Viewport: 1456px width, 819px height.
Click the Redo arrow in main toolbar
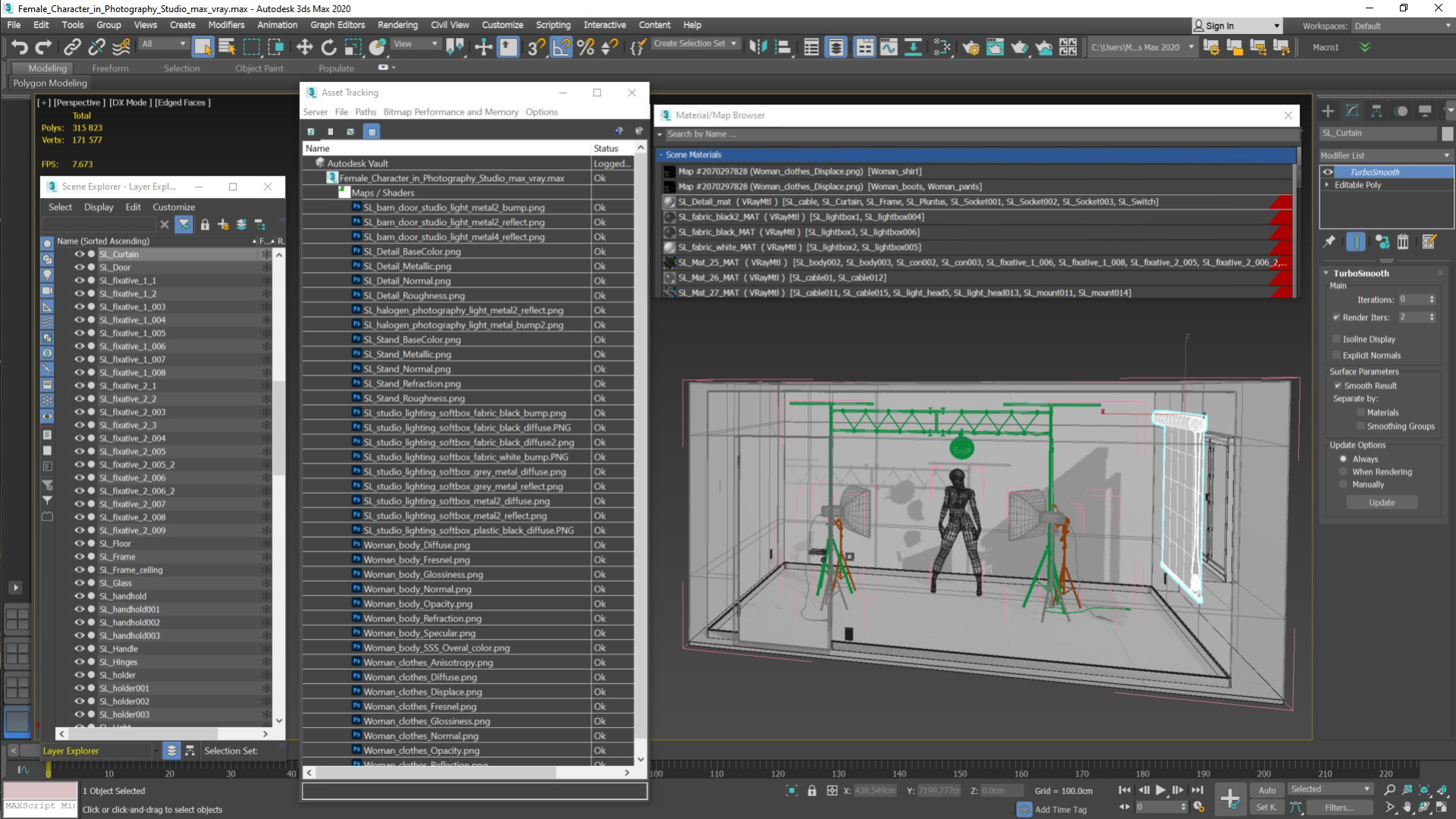point(44,47)
